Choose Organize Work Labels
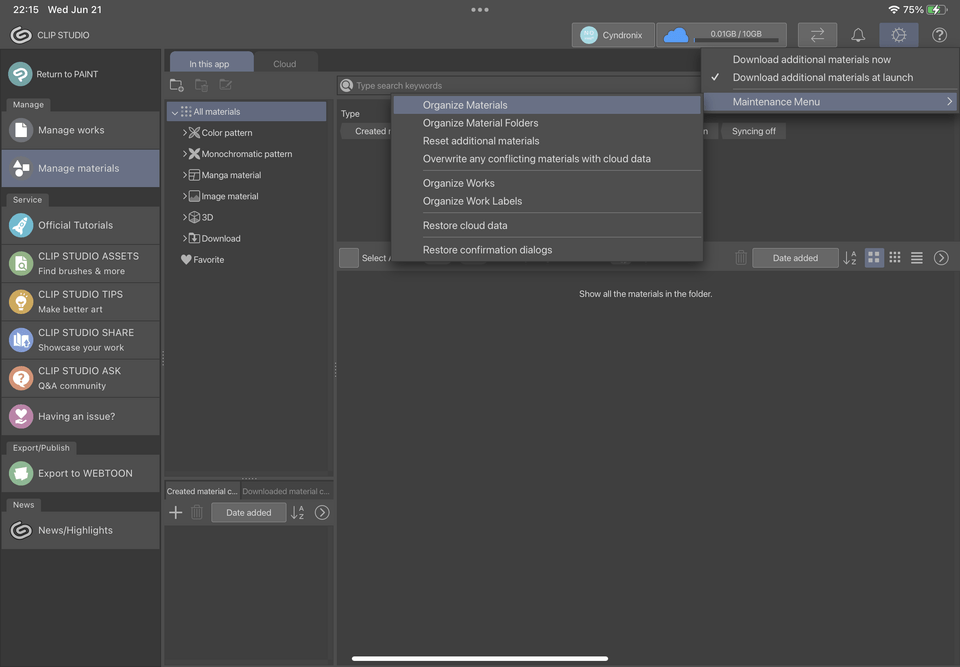Image resolution: width=960 pixels, height=667 pixels. point(547,201)
